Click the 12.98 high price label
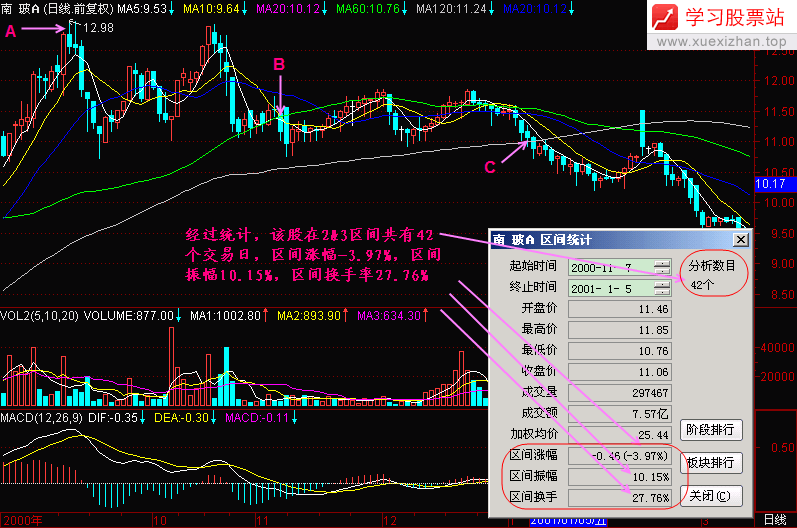This screenshot has width=797, height=528. click(x=98, y=28)
